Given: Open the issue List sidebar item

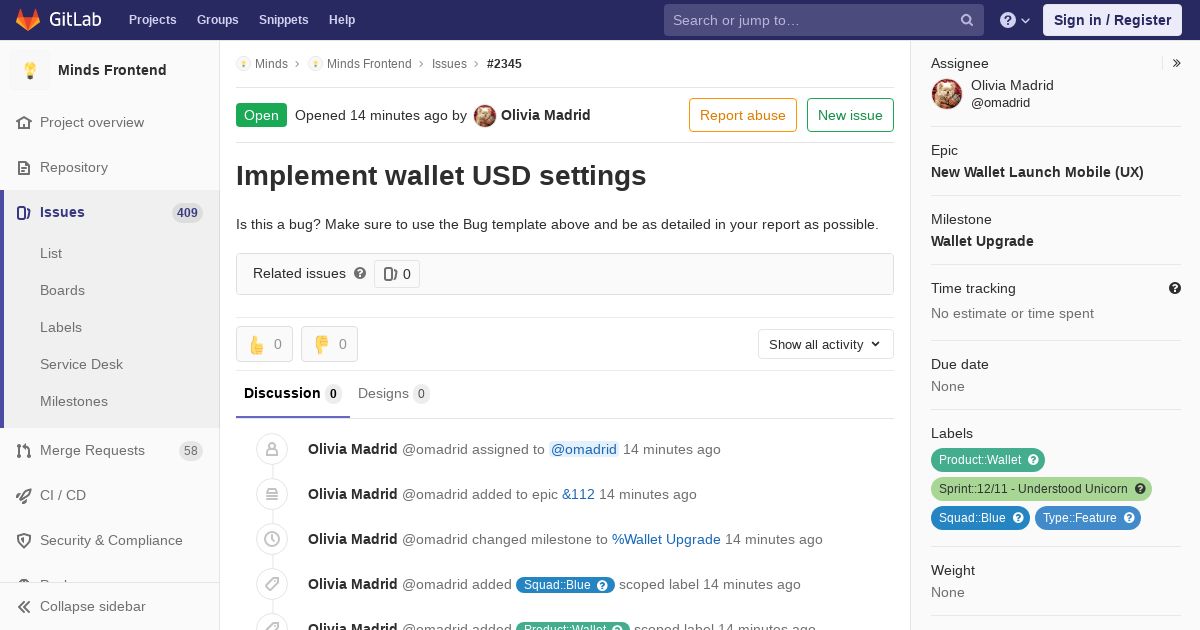Looking at the screenshot, I should point(51,253).
